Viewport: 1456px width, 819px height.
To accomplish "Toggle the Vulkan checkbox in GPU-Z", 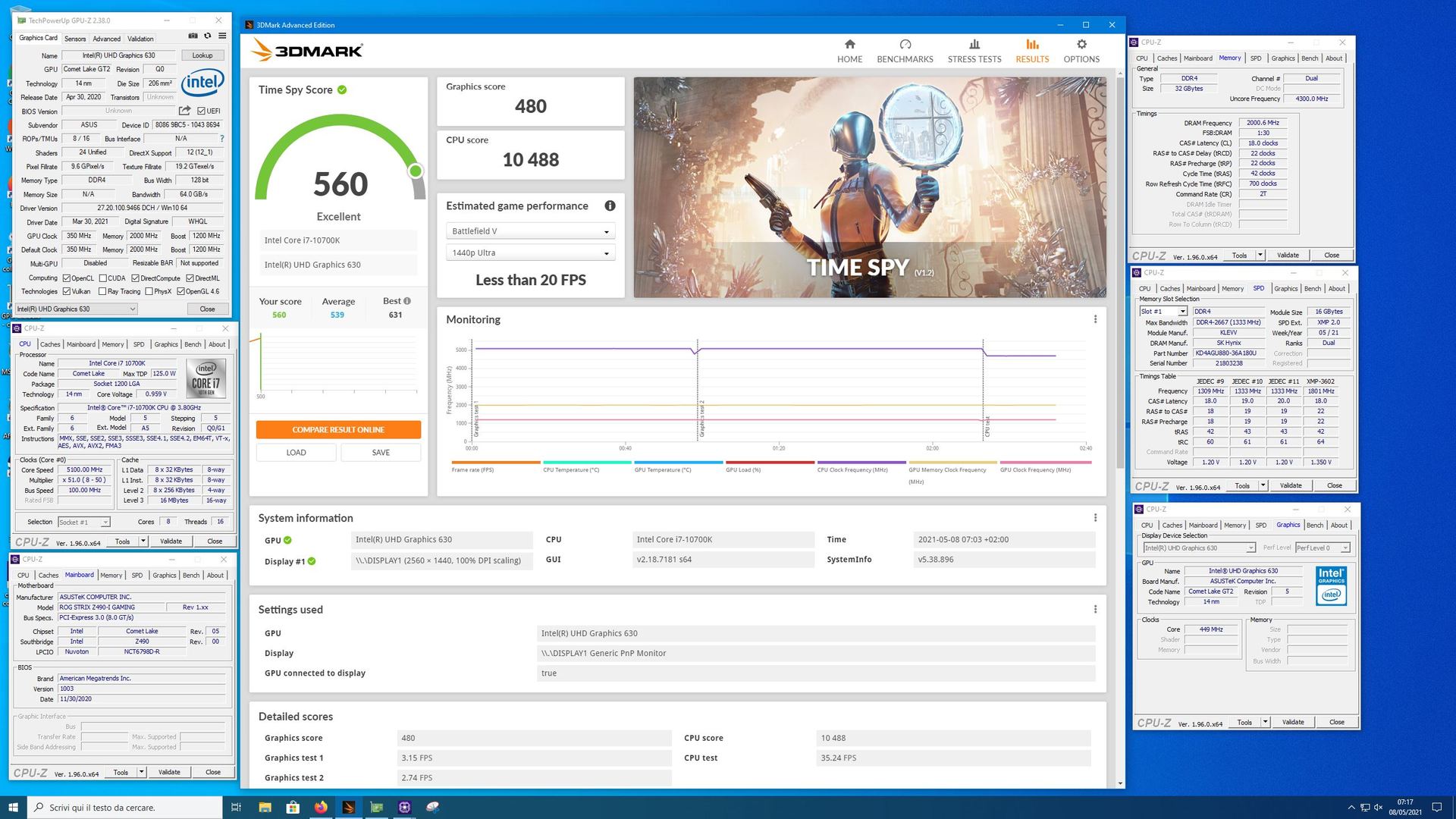I will (x=67, y=291).
